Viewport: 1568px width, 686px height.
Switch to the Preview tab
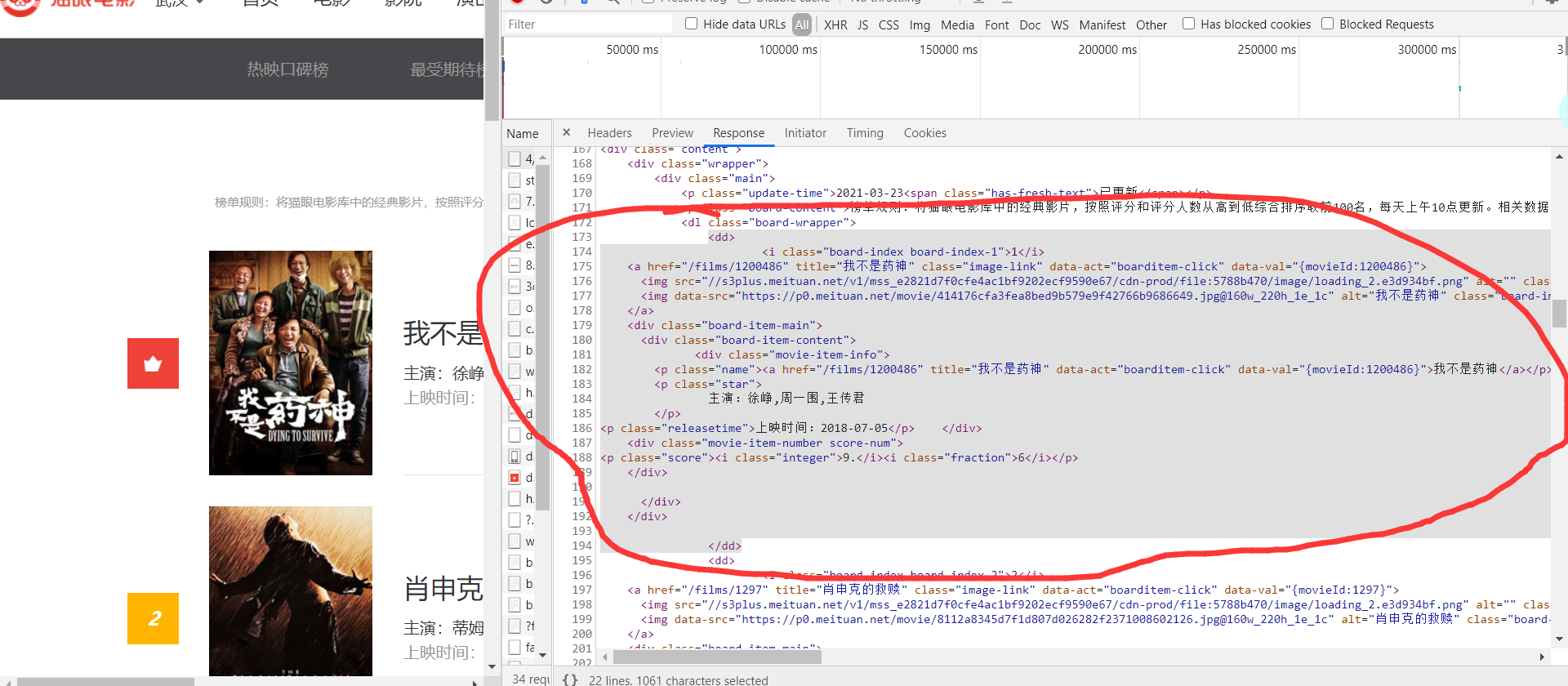672,132
